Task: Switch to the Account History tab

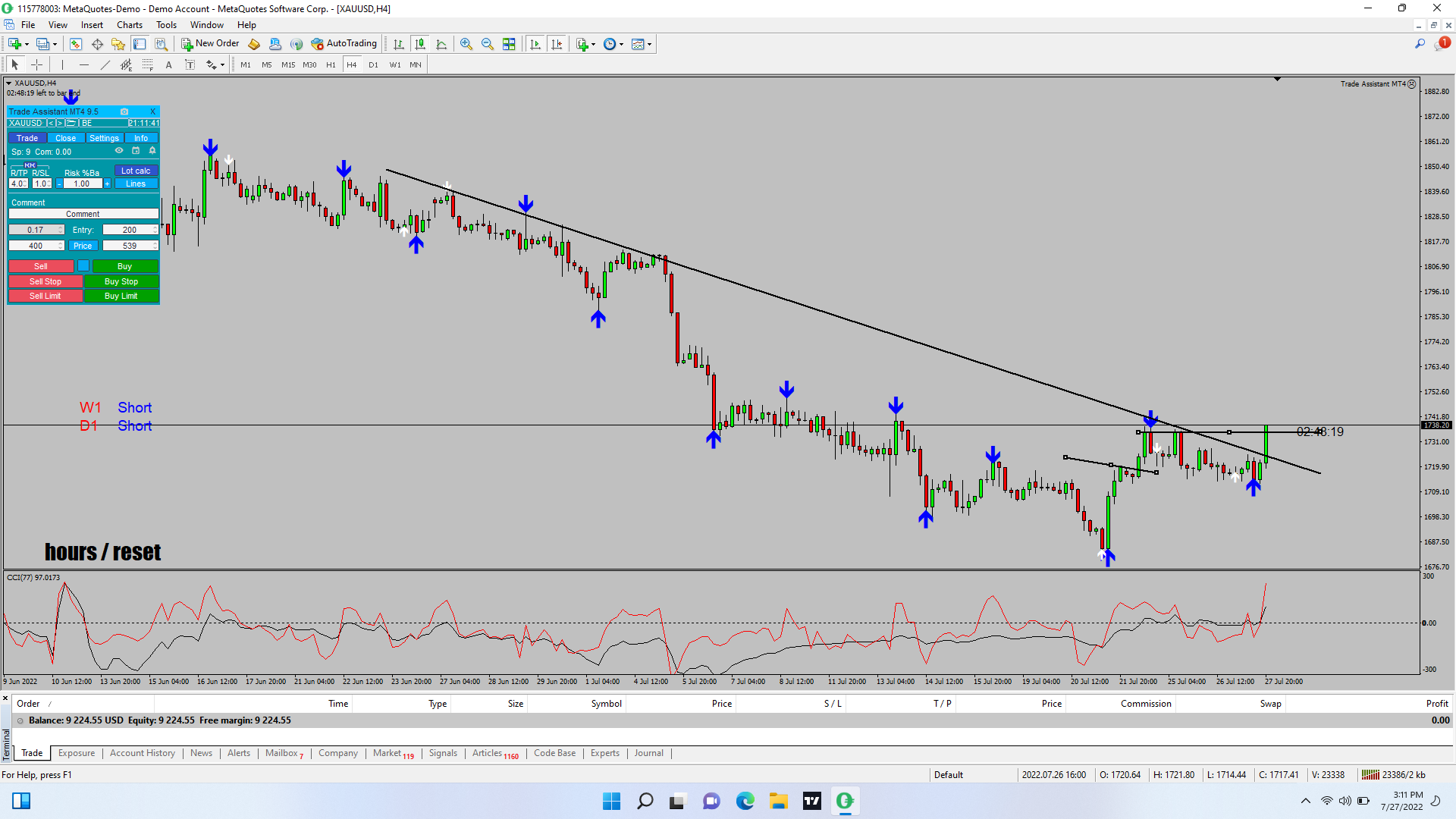Action: (x=142, y=753)
